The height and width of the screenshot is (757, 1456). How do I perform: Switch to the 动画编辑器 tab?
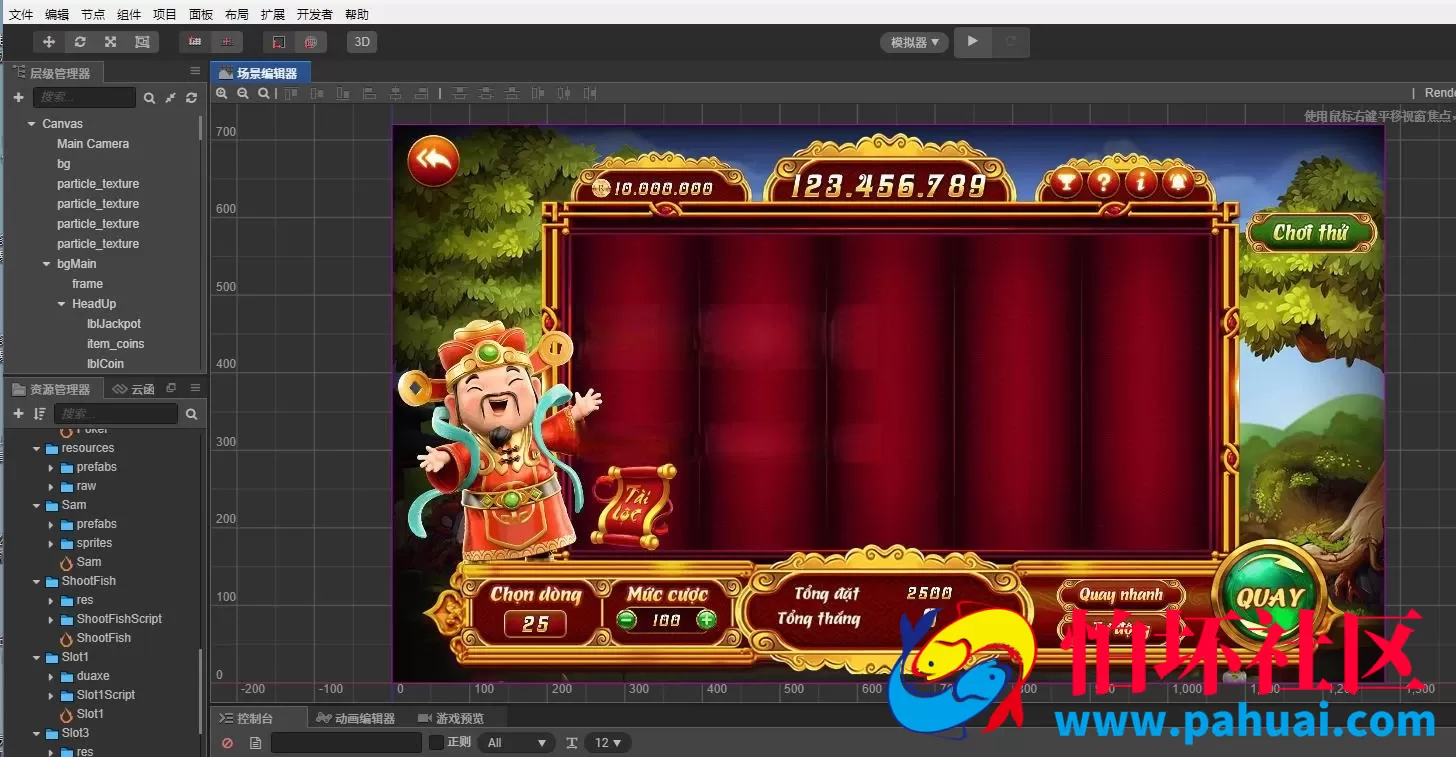pos(355,718)
